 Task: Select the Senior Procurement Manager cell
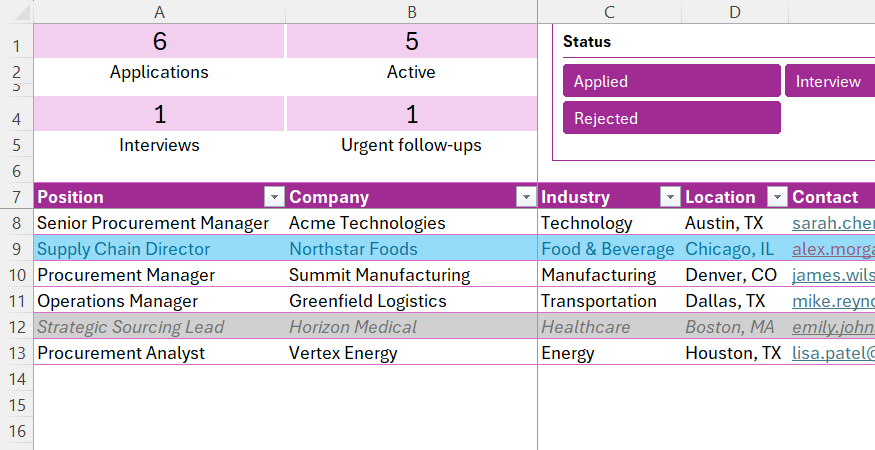160,223
